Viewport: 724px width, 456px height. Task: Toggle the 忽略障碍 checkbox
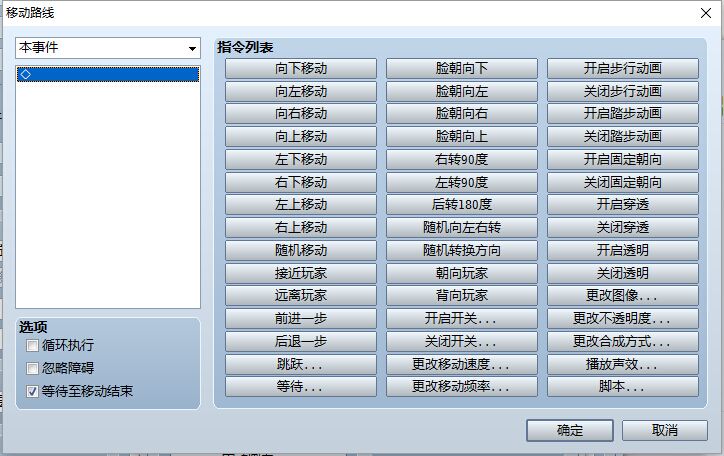click(32, 368)
